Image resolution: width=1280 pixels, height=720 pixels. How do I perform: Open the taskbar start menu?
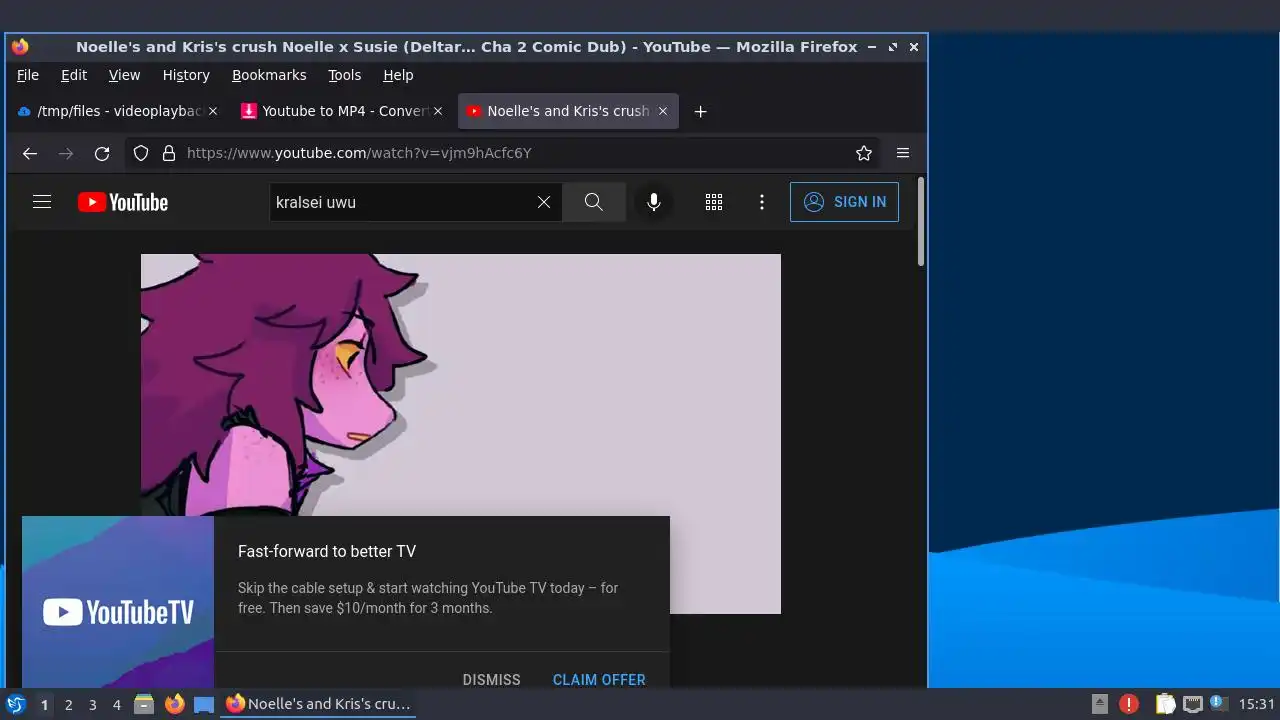(x=16, y=704)
